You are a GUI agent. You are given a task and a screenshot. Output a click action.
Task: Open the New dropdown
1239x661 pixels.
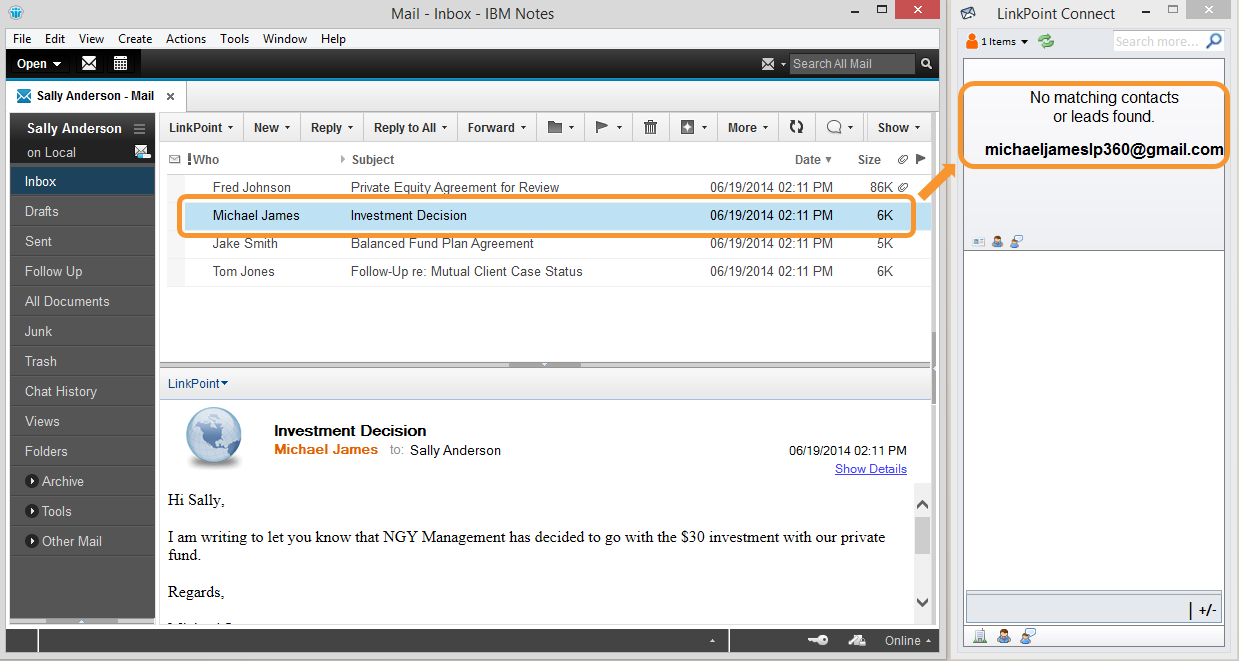(272, 127)
